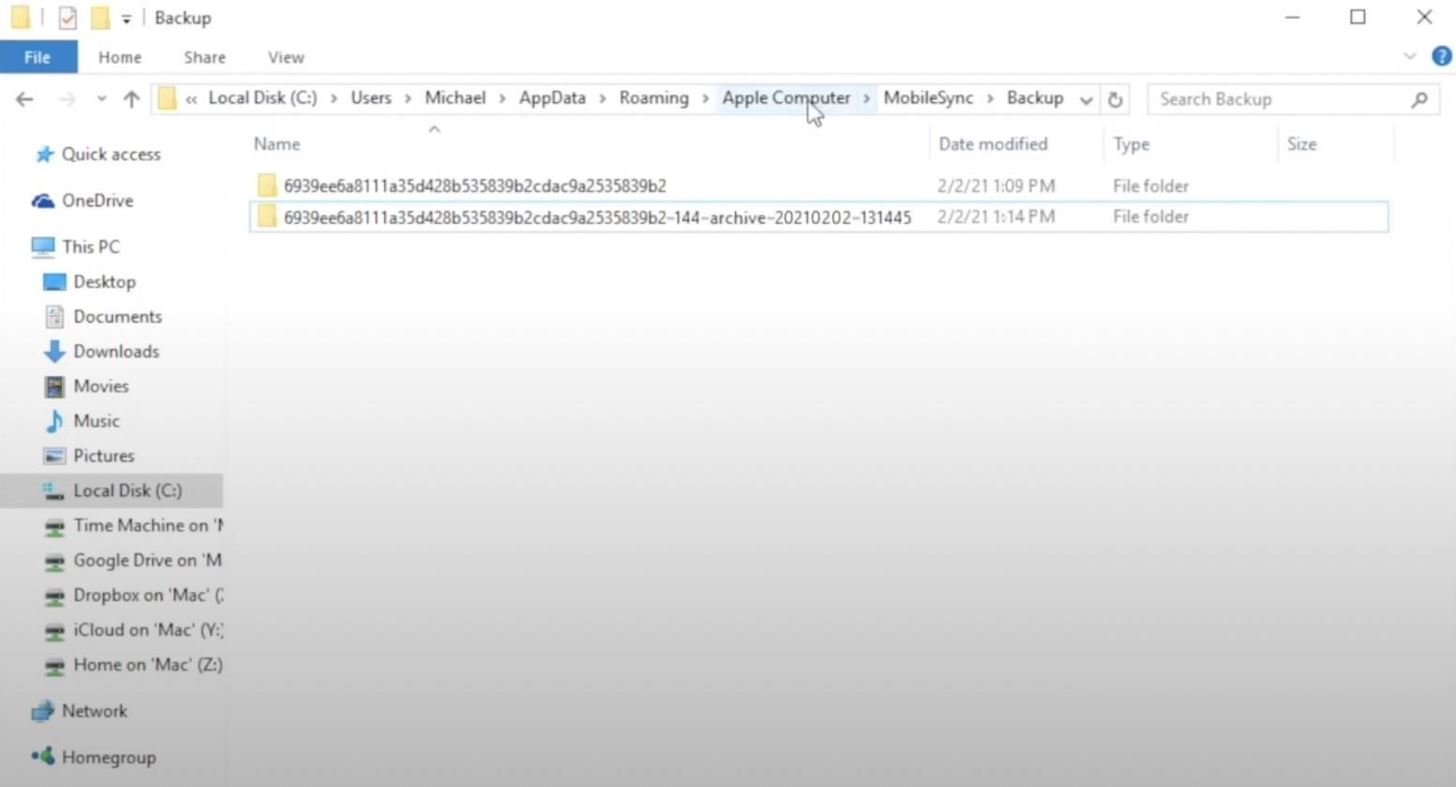The height and width of the screenshot is (787, 1456).
Task: Click the Movies icon in sidebar
Action: [55, 387]
